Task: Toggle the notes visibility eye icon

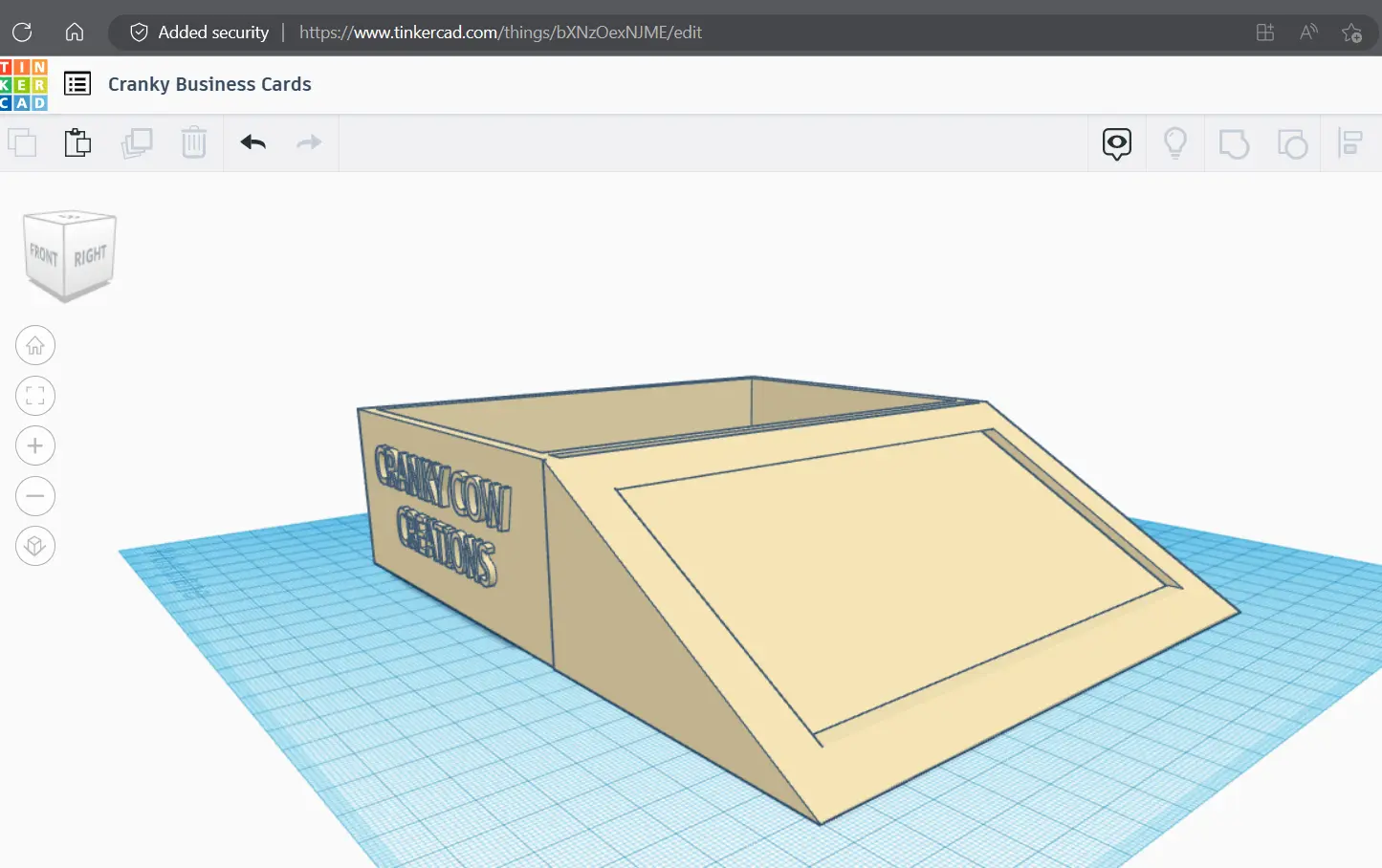Action: [1116, 143]
